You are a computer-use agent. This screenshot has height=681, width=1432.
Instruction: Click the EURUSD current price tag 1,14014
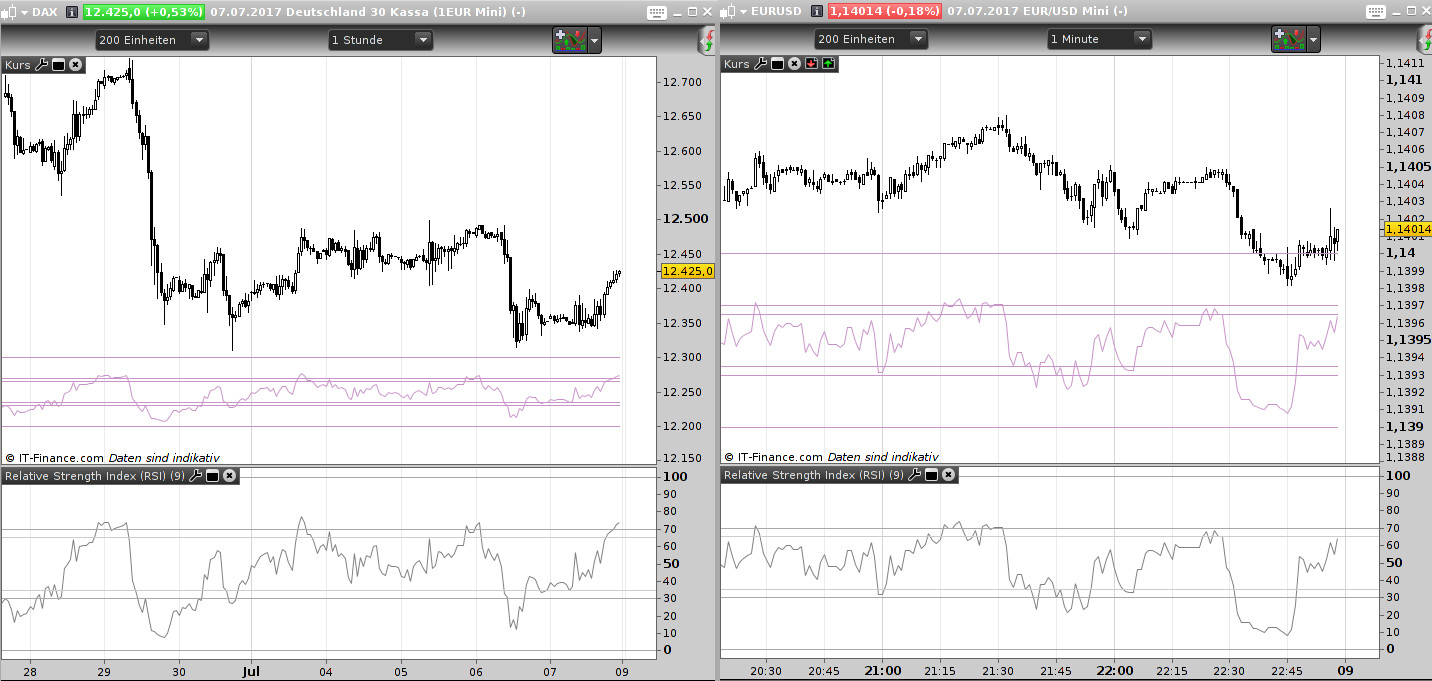click(x=1408, y=230)
